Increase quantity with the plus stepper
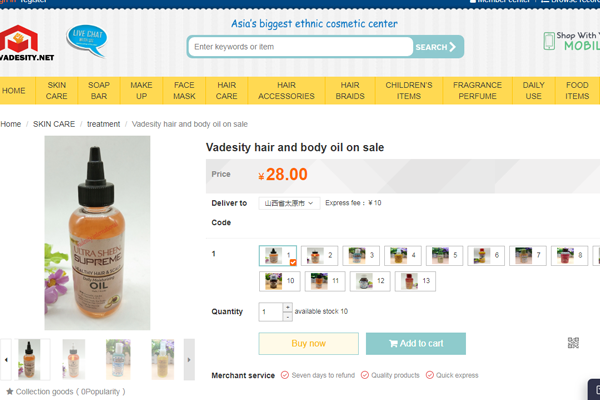The width and height of the screenshot is (600, 400). (x=288, y=307)
